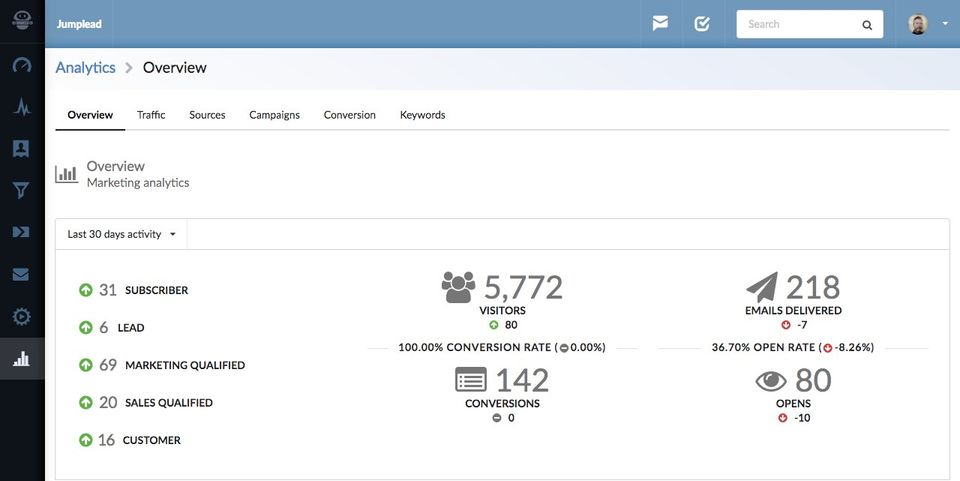This screenshot has width=960, height=481.
Task: Select the funnel icon in sidebar
Action: click(22, 191)
